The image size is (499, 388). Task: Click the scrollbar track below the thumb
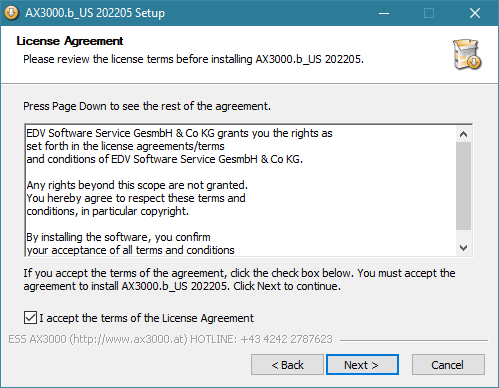pos(463,235)
